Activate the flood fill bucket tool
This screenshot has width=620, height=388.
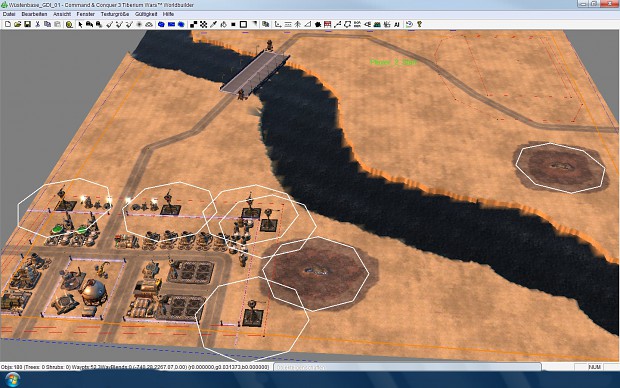pyautogui.click(x=223, y=25)
